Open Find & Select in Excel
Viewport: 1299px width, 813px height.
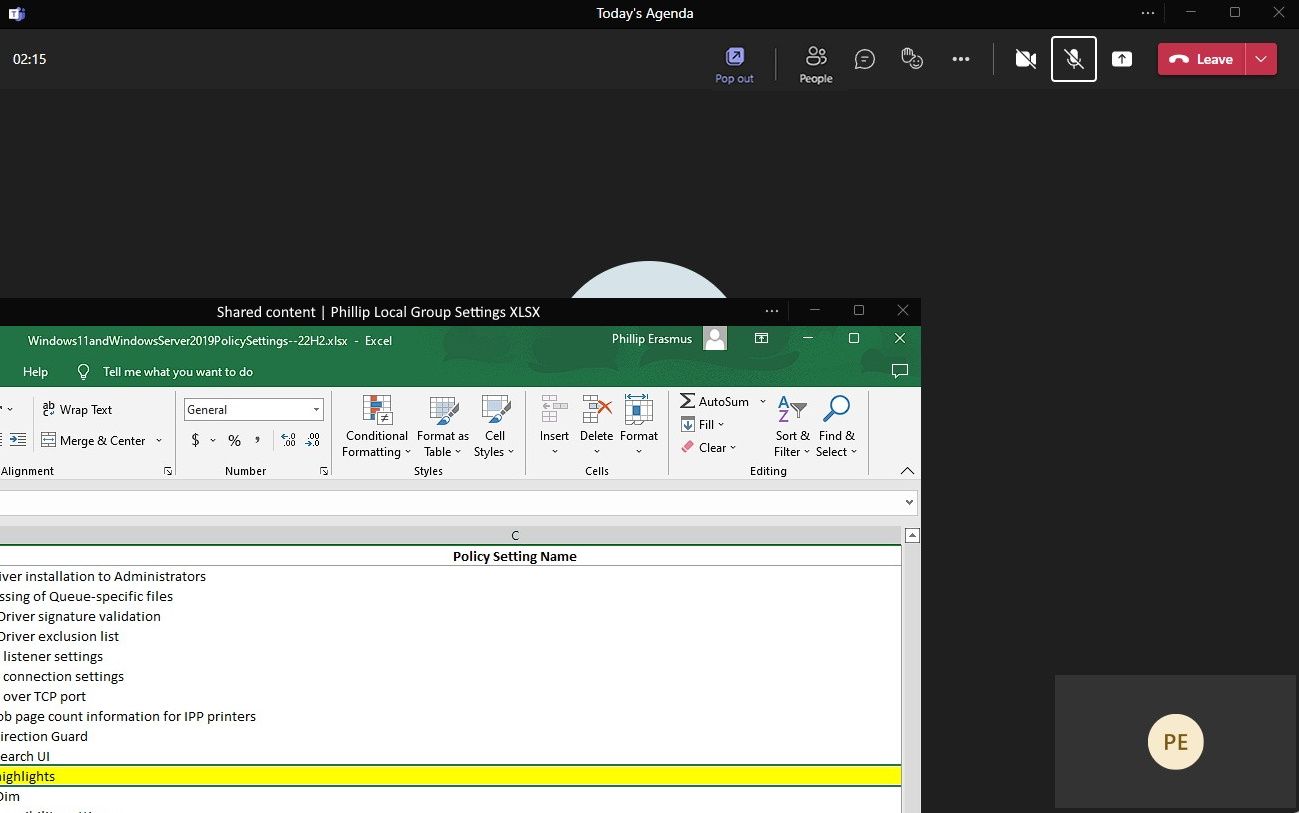(836, 410)
